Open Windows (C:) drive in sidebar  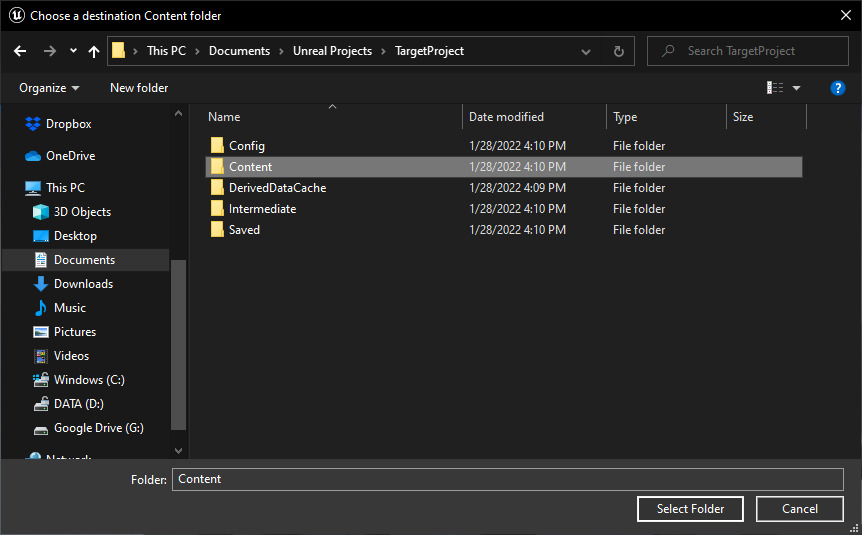89,380
